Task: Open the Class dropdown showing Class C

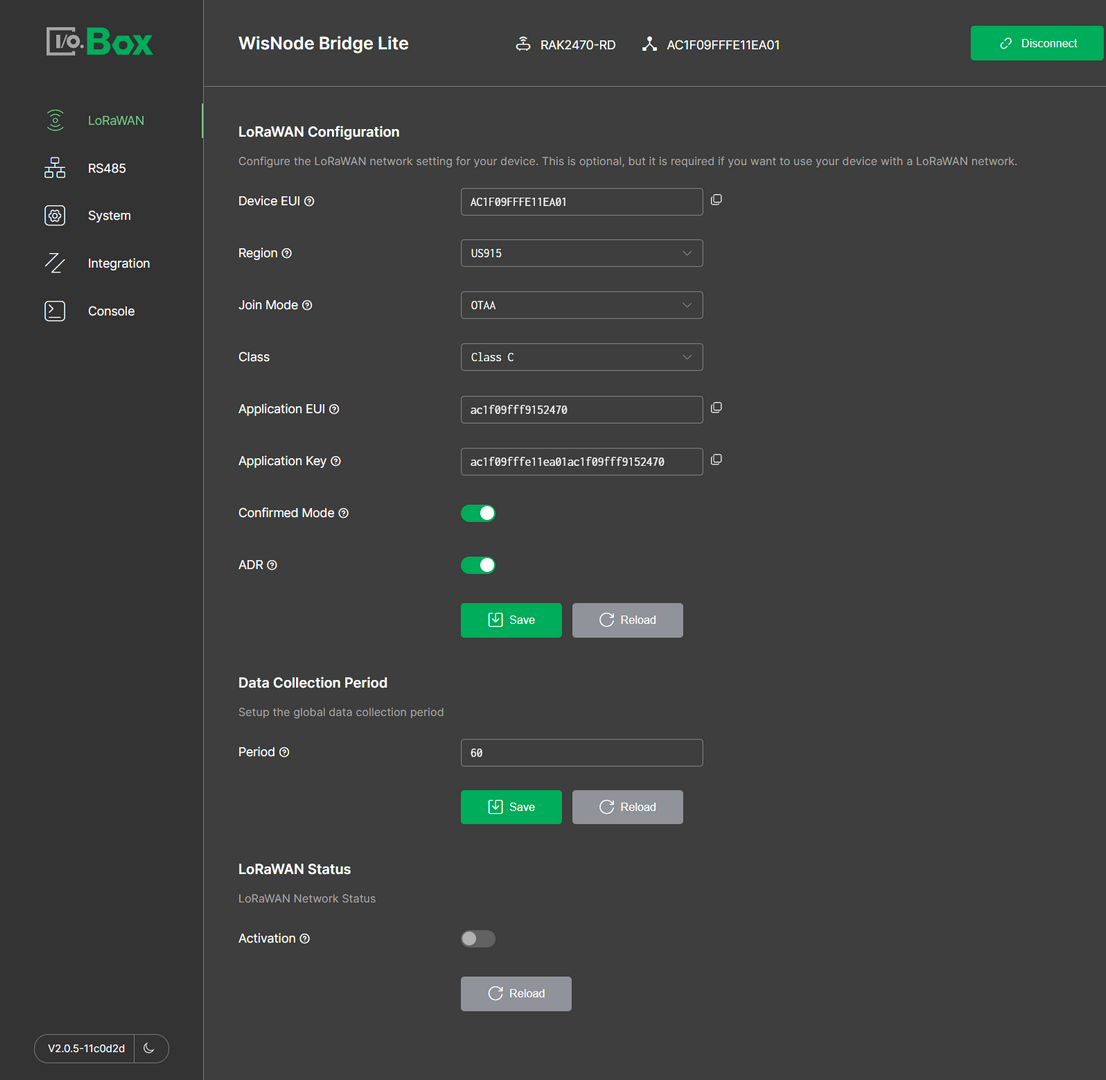Action: click(x=582, y=357)
